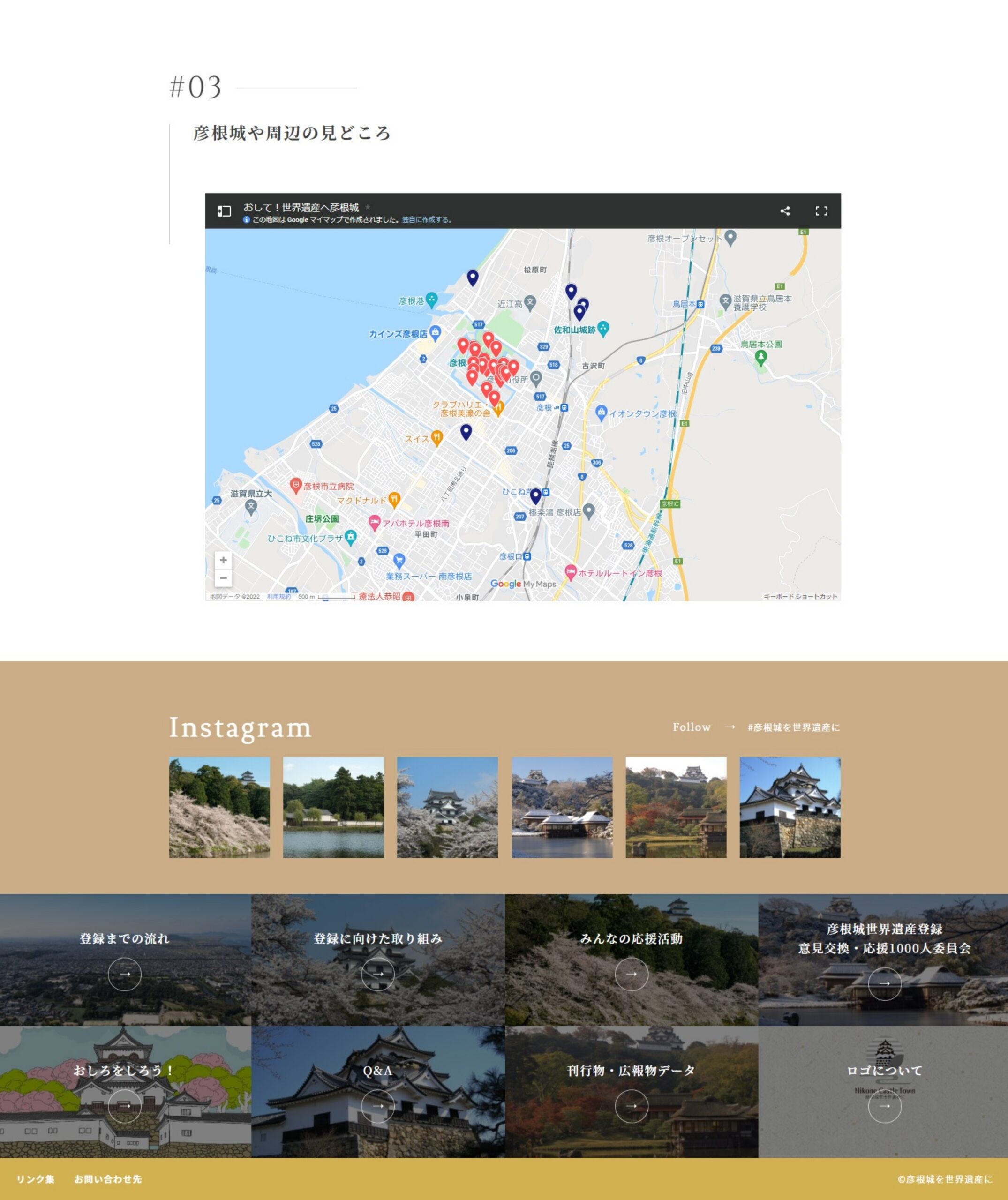Click the 佐和山城跡 map marker icon

pos(603,328)
